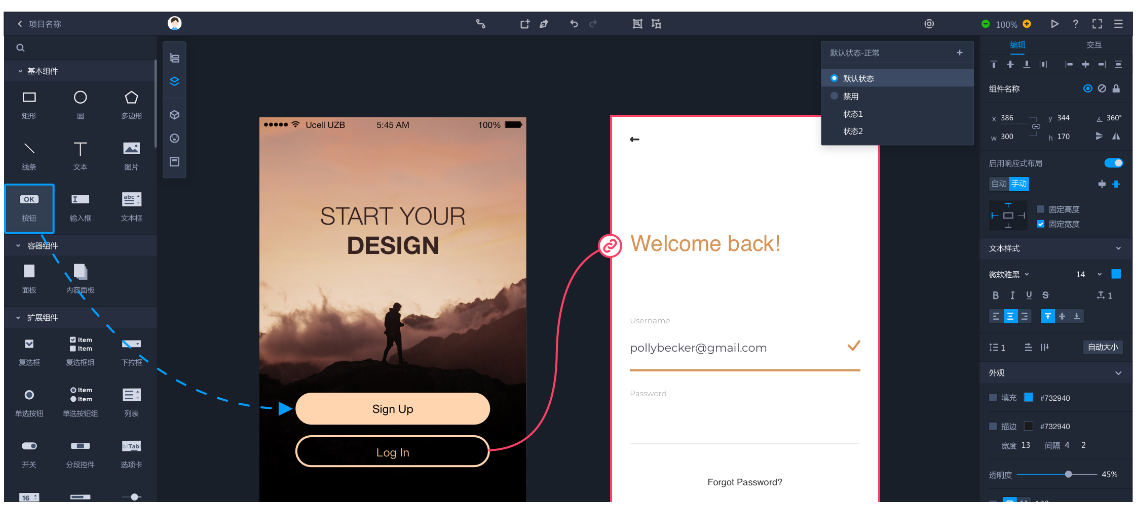Collapse the 基本组件 section

pos(19,71)
